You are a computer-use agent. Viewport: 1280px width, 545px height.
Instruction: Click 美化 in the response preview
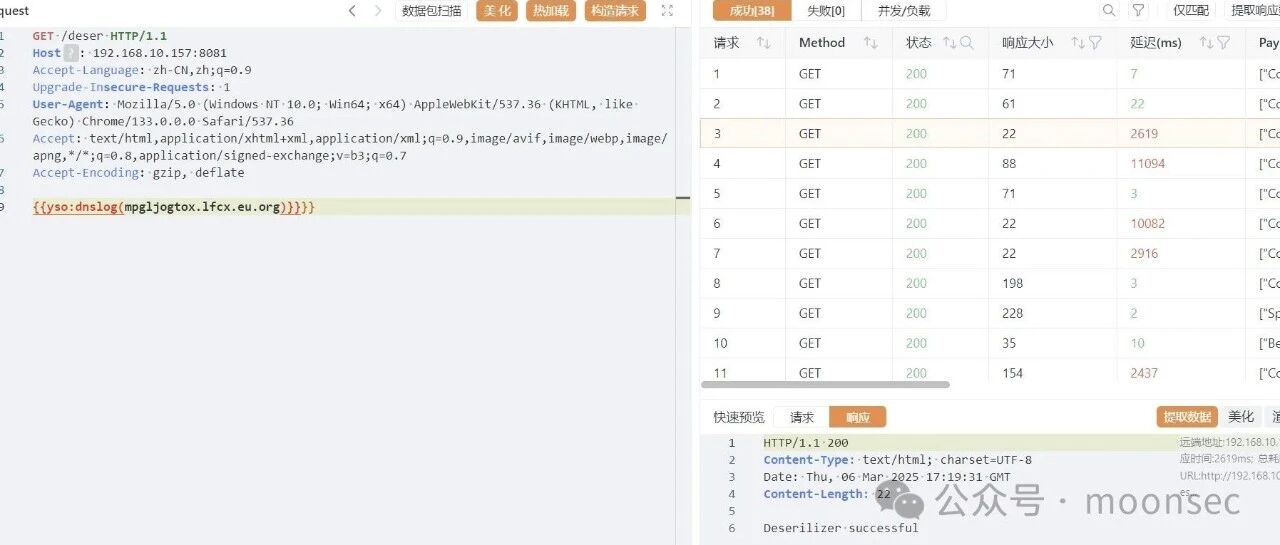coord(1241,417)
